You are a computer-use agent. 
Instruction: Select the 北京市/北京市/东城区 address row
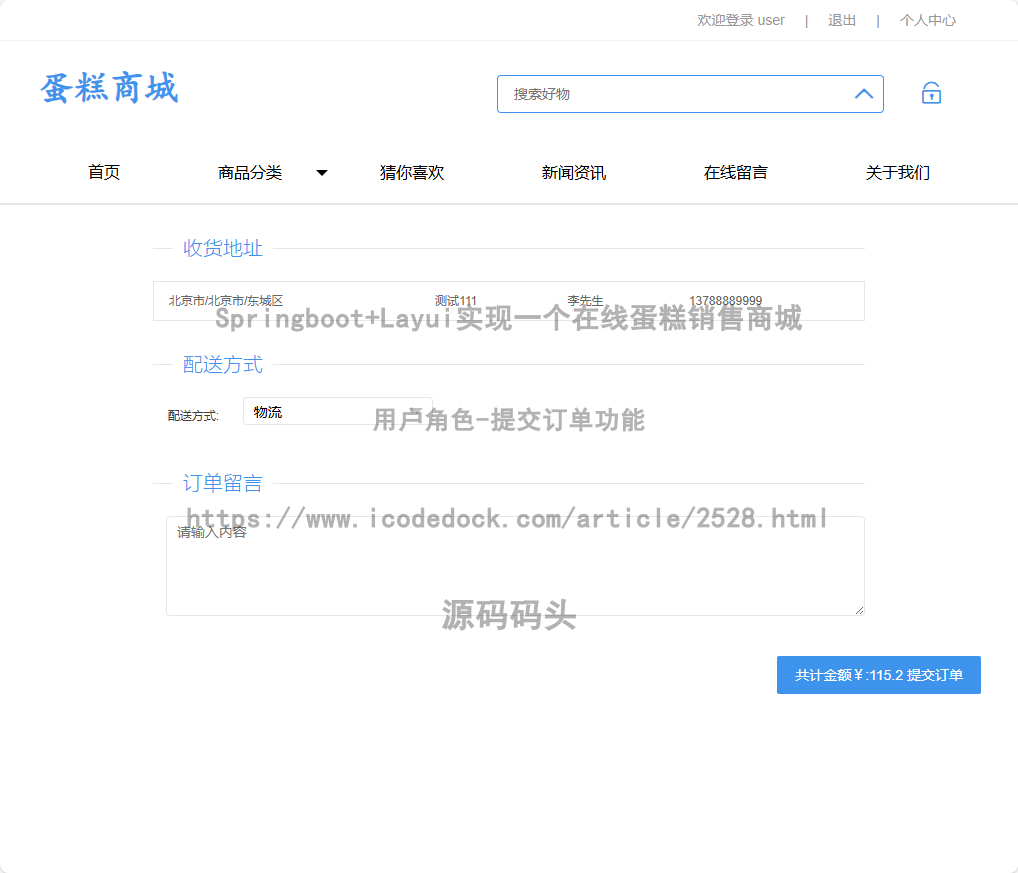(508, 301)
